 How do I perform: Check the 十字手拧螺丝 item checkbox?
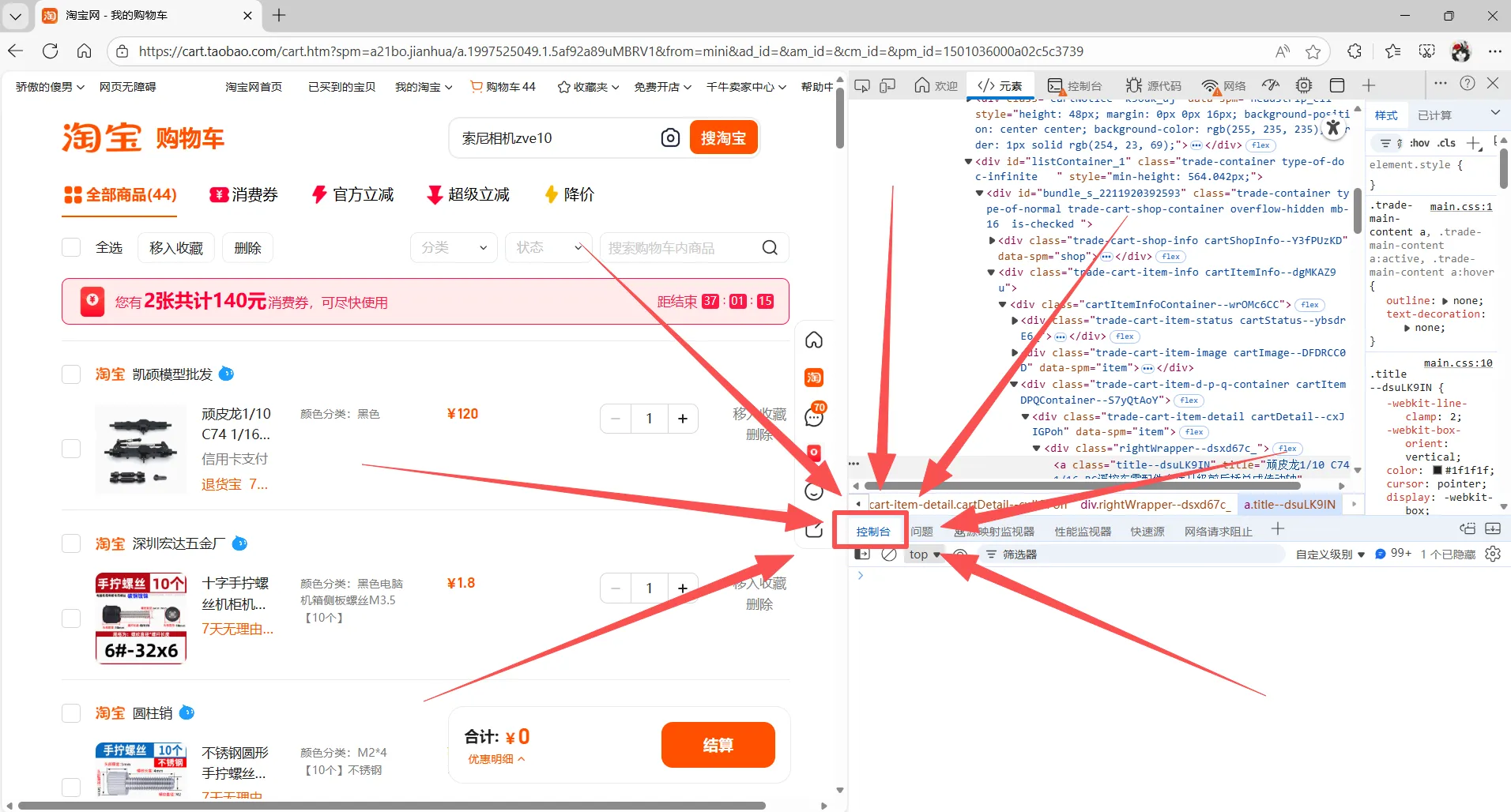click(x=71, y=618)
